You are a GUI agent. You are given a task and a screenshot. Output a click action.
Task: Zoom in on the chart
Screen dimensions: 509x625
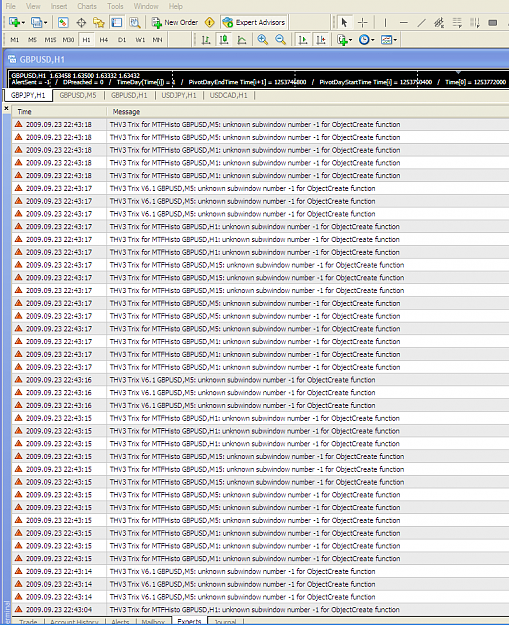(262, 39)
